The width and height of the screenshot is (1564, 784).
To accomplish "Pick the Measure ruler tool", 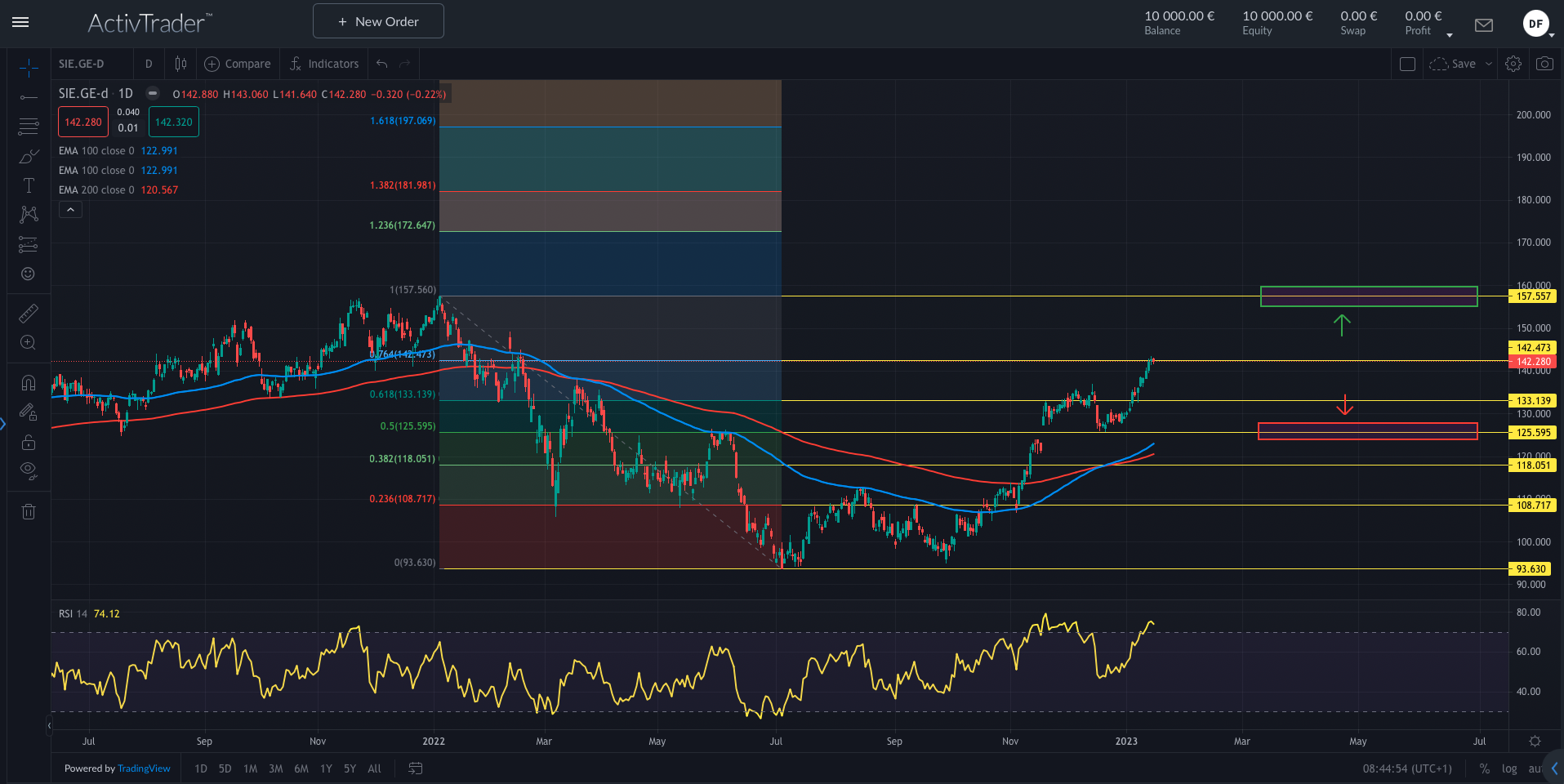I will (x=29, y=313).
